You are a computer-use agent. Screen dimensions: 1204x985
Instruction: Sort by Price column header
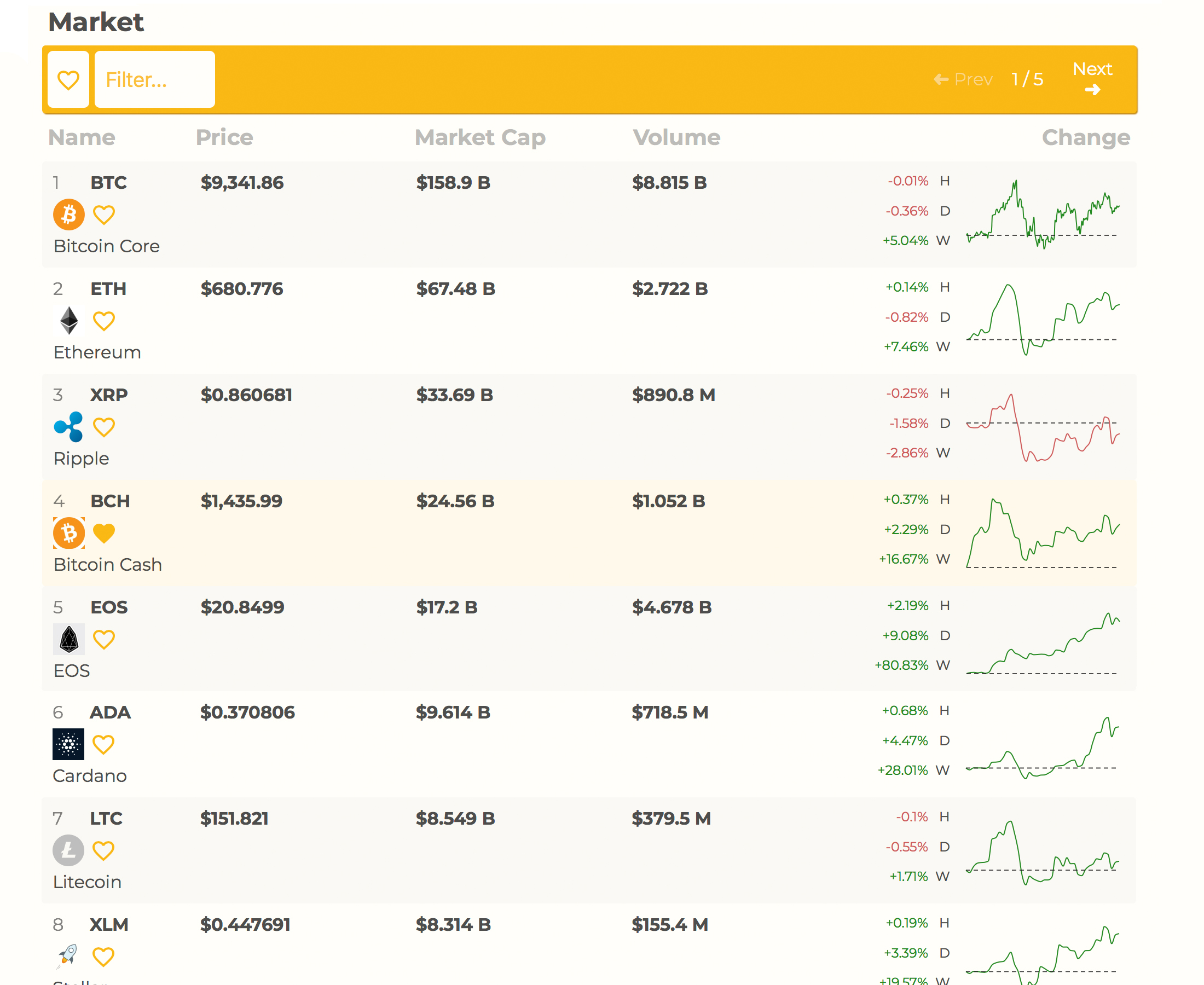pos(224,137)
